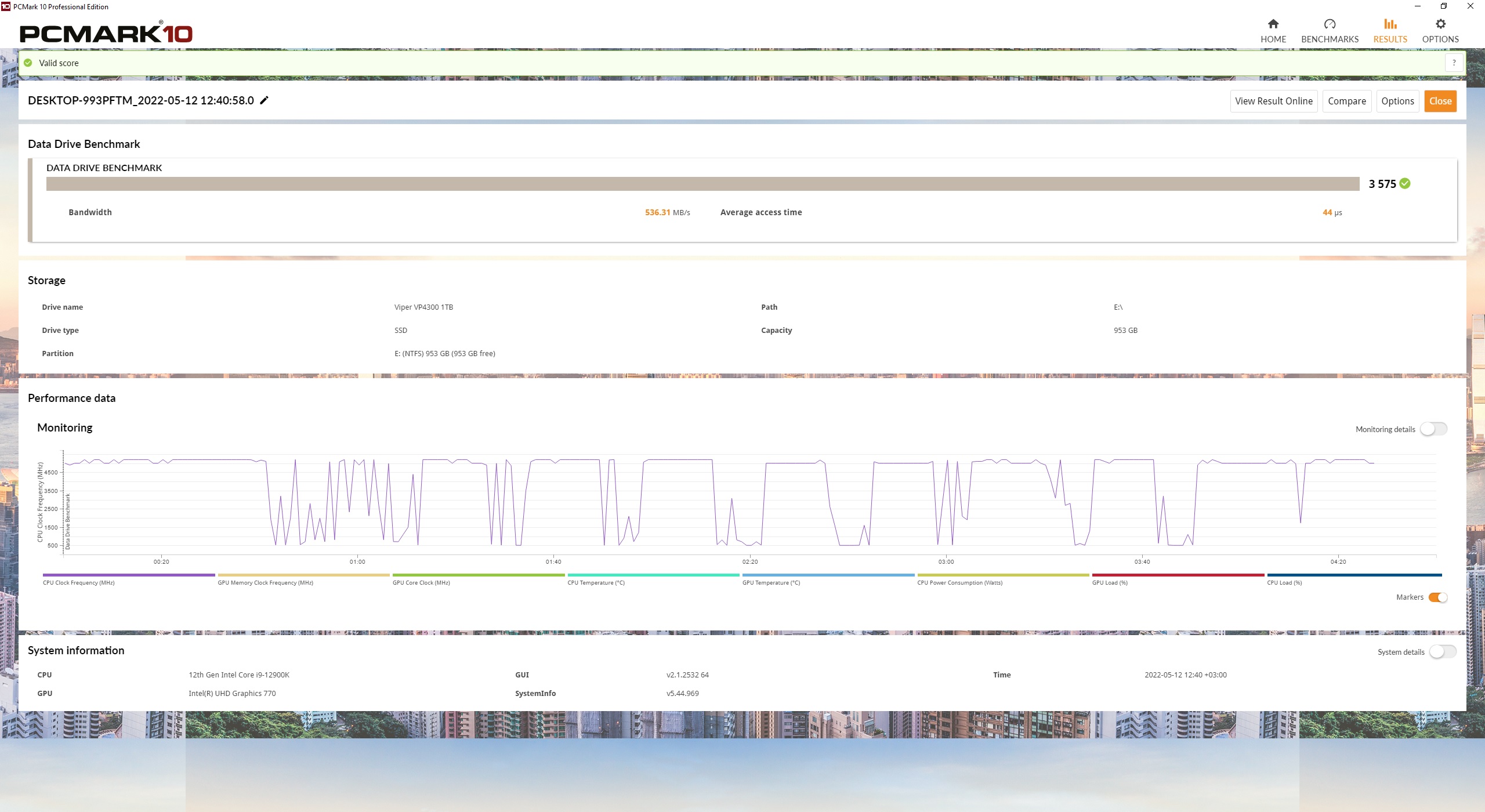Click CPU Clock Frequency legend item

(x=79, y=582)
